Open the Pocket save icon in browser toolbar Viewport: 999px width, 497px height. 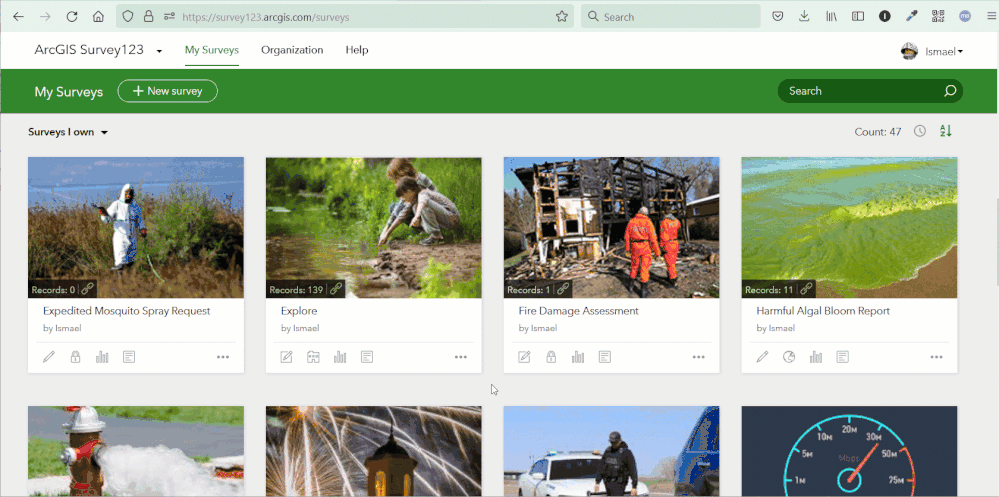coord(778,17)
